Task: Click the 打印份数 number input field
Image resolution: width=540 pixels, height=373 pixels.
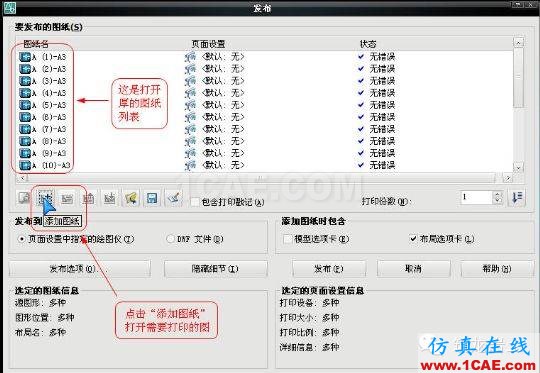Action: [477, 198]
